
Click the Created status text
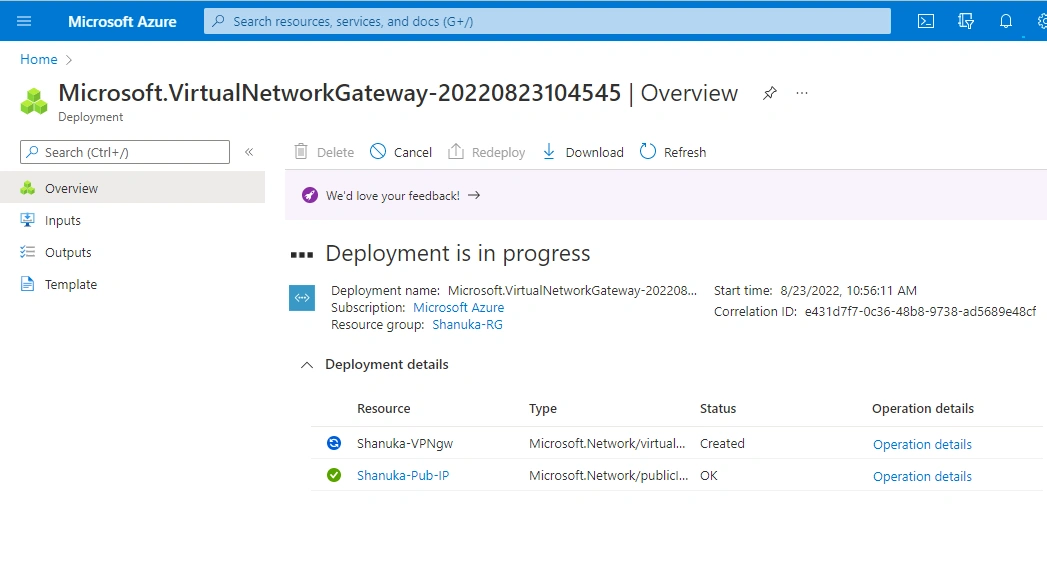[x=722, y=443]
